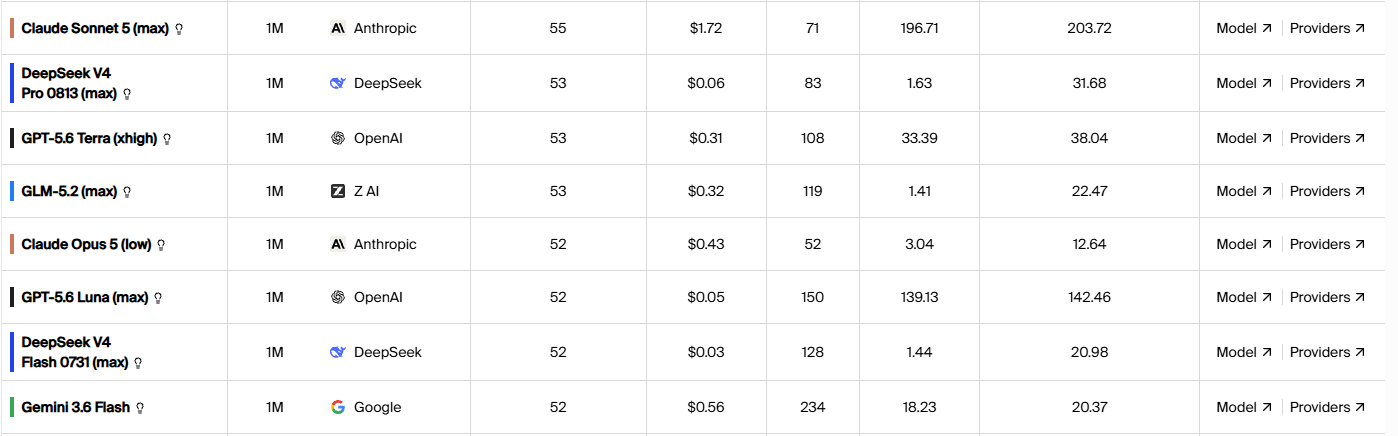Click the lightbulb icon beside GLM-5.2 (max)
This screenshot has height=436, width=1398.
coord(127,192)
